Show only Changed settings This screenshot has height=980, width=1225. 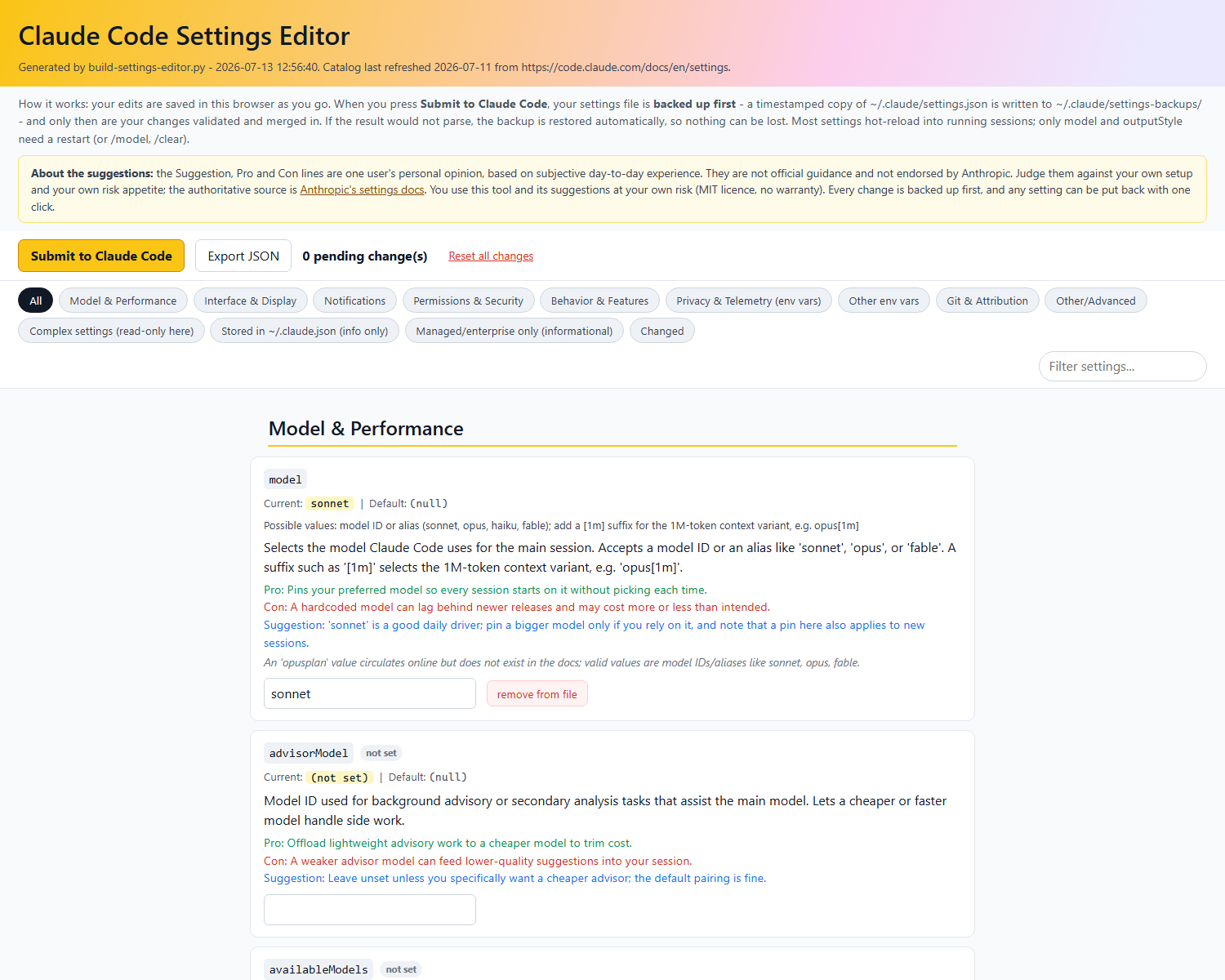[x=662, y=331]
